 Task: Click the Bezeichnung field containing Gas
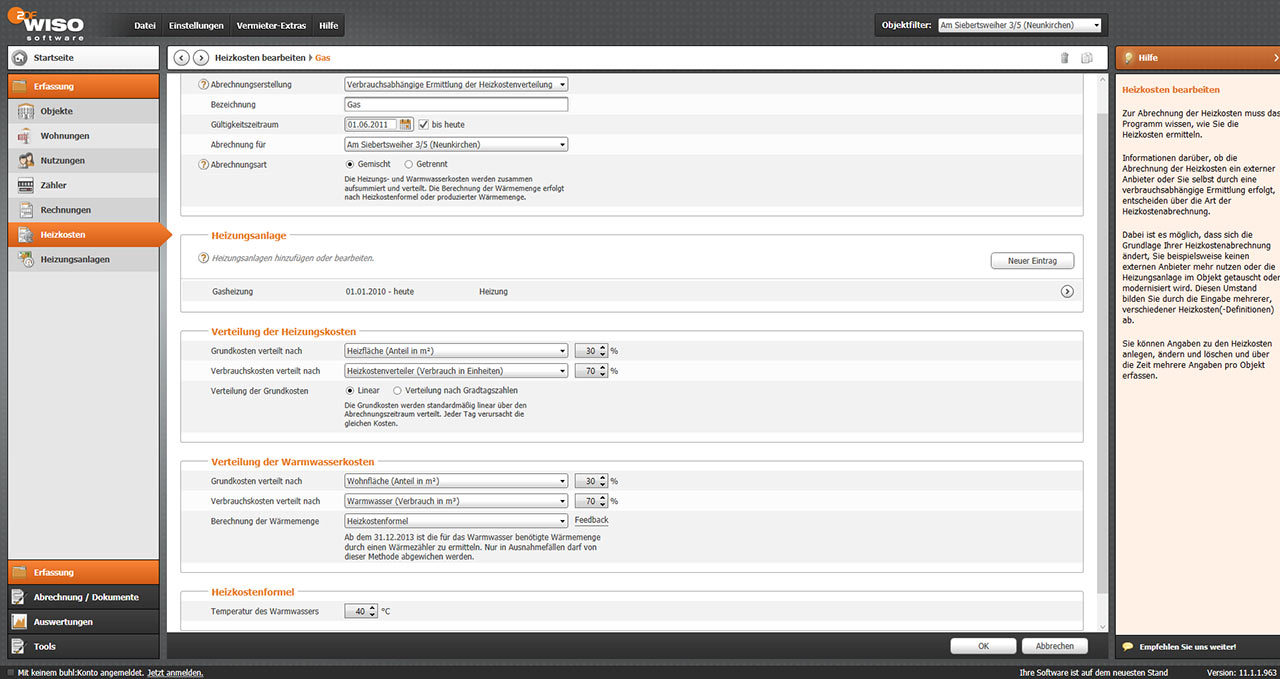click(x=456, y=104)
